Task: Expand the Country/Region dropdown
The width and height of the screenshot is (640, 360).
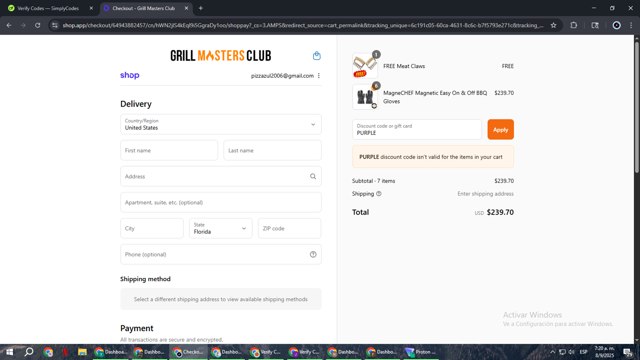Action: click(x=221, y=124)
